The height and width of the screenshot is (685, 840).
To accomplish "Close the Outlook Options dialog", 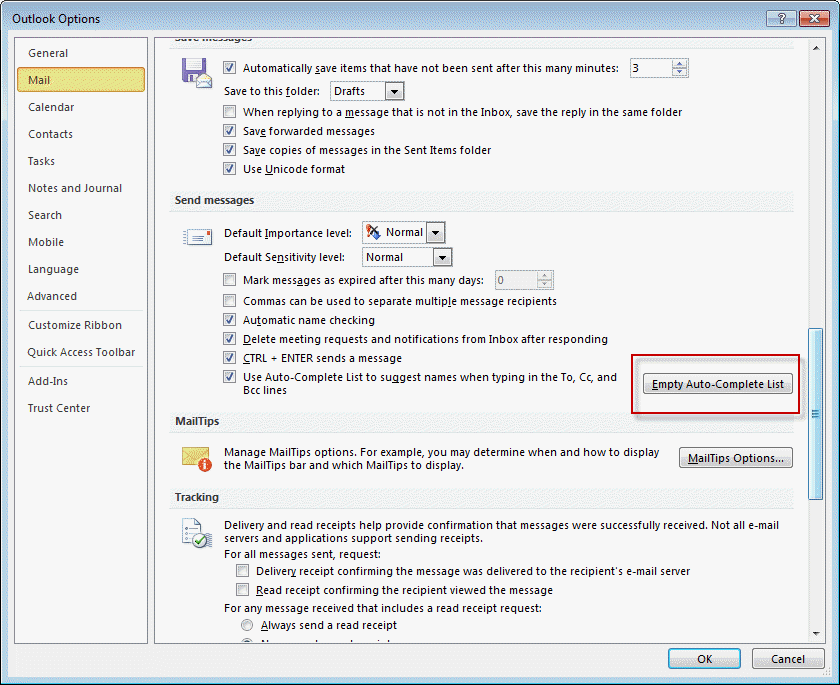I will pyautogui.click(x=814, y=19).
